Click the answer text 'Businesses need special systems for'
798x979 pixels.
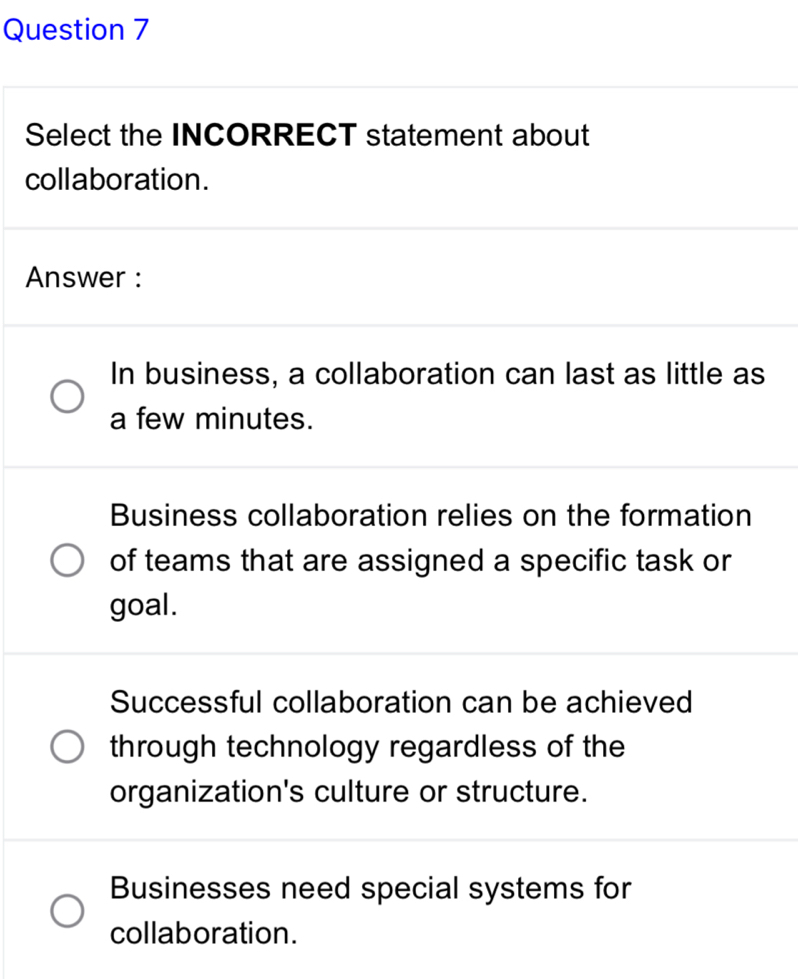click(x=371, y=887)
